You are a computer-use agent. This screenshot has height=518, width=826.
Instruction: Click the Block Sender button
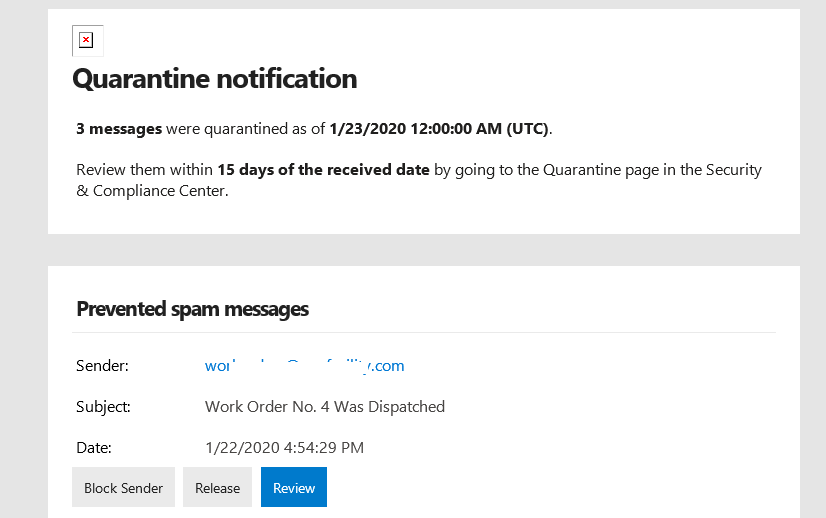[x=123, y=488]
